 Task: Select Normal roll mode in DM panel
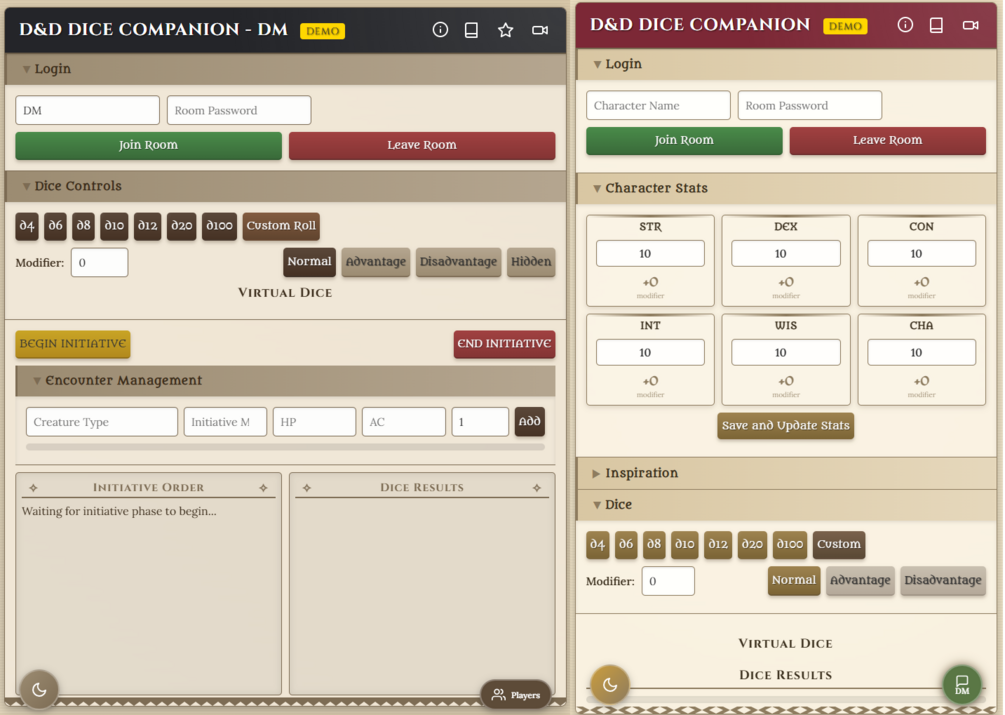pyautogui.click(x=310, y=262)
